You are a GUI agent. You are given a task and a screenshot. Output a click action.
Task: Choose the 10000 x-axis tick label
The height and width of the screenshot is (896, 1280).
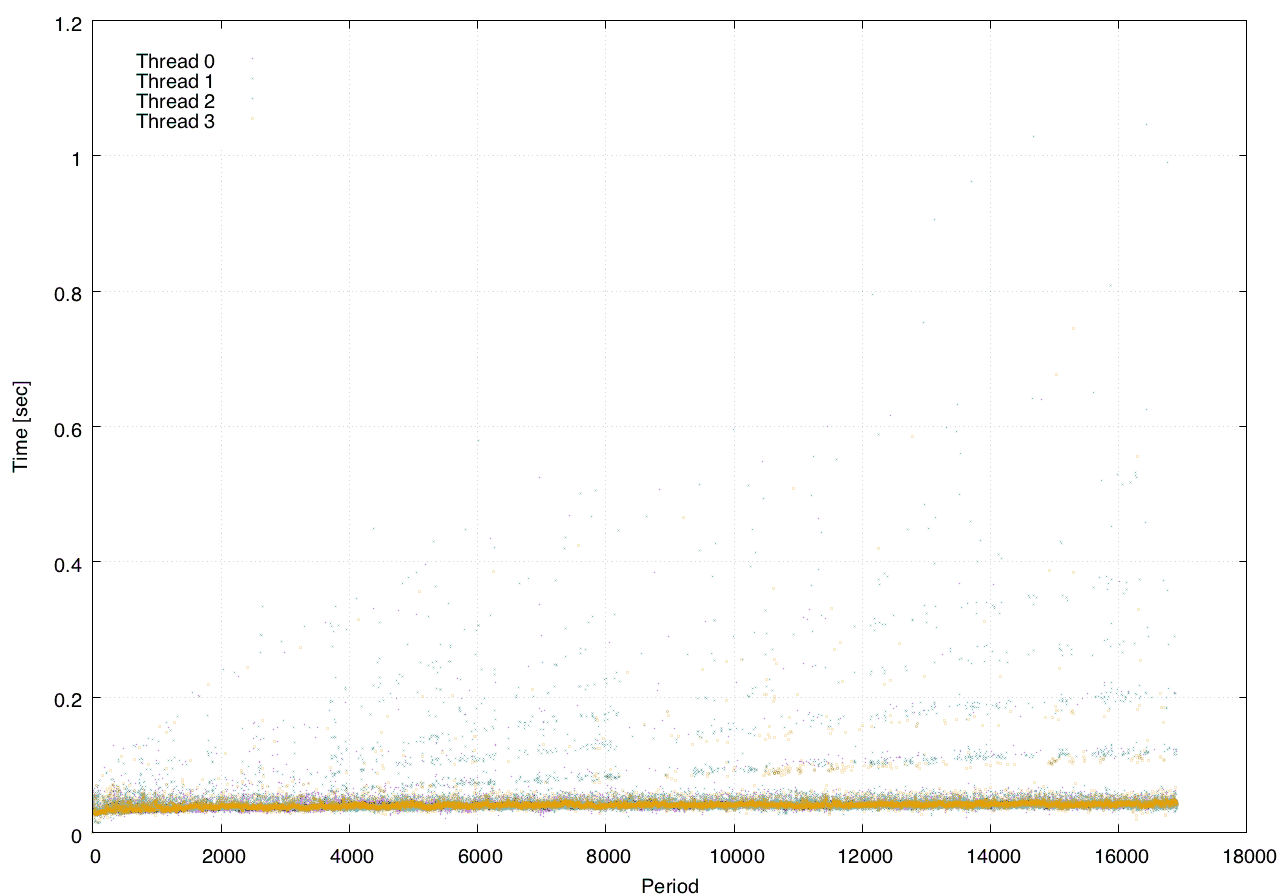pos(734,855)
